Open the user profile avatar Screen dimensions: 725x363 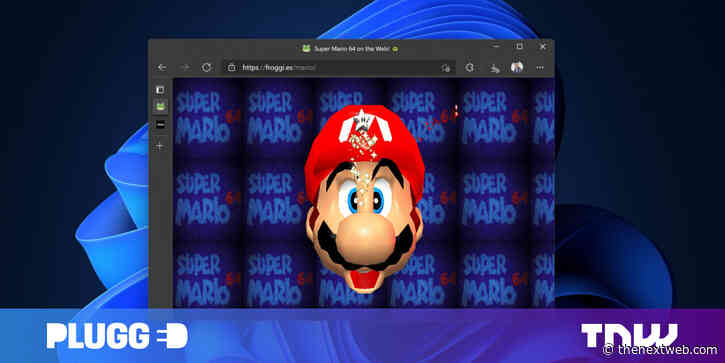(517, 67)
